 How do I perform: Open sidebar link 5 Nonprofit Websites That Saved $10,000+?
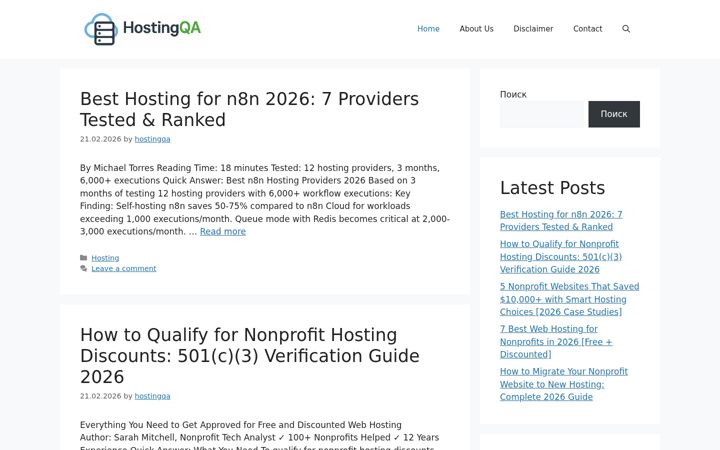tap(569, 299)
